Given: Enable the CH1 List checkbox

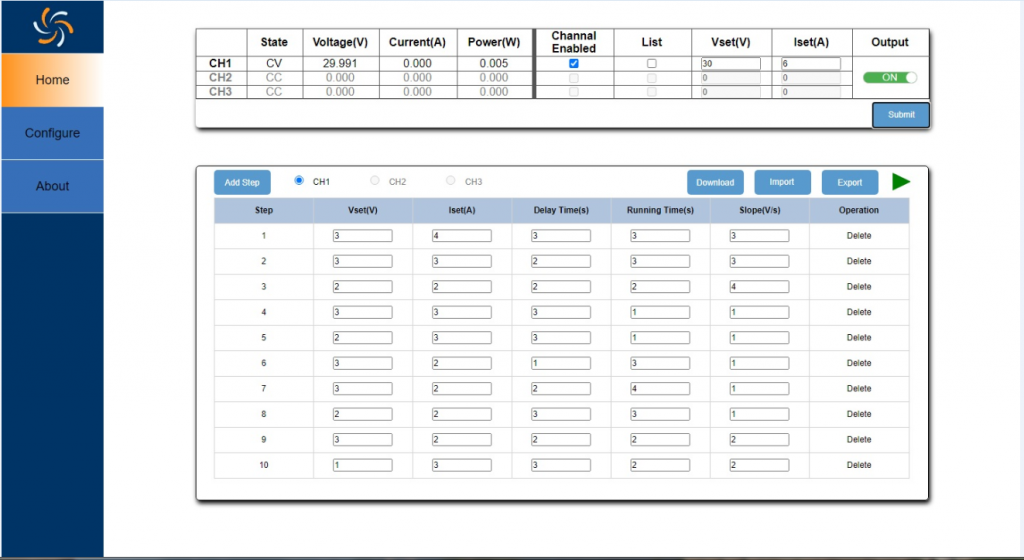Looking at the screenshot, I should (x=651, y=63).
